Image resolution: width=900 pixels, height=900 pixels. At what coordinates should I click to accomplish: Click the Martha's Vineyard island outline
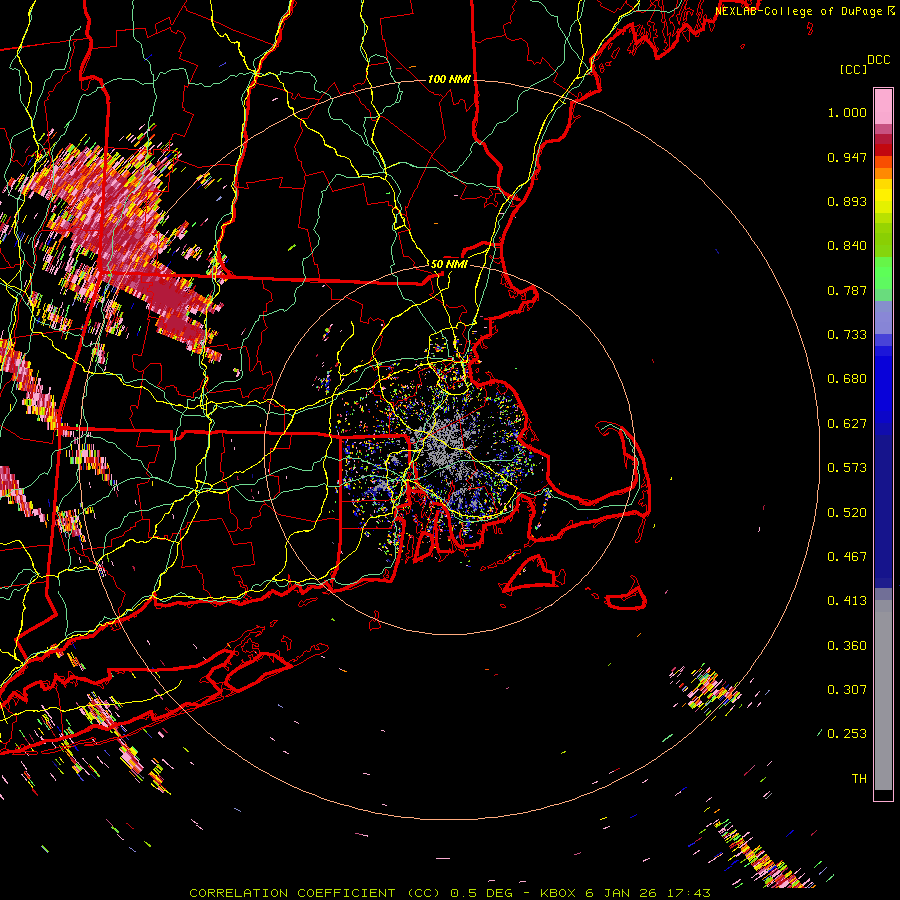click(531, 573)
